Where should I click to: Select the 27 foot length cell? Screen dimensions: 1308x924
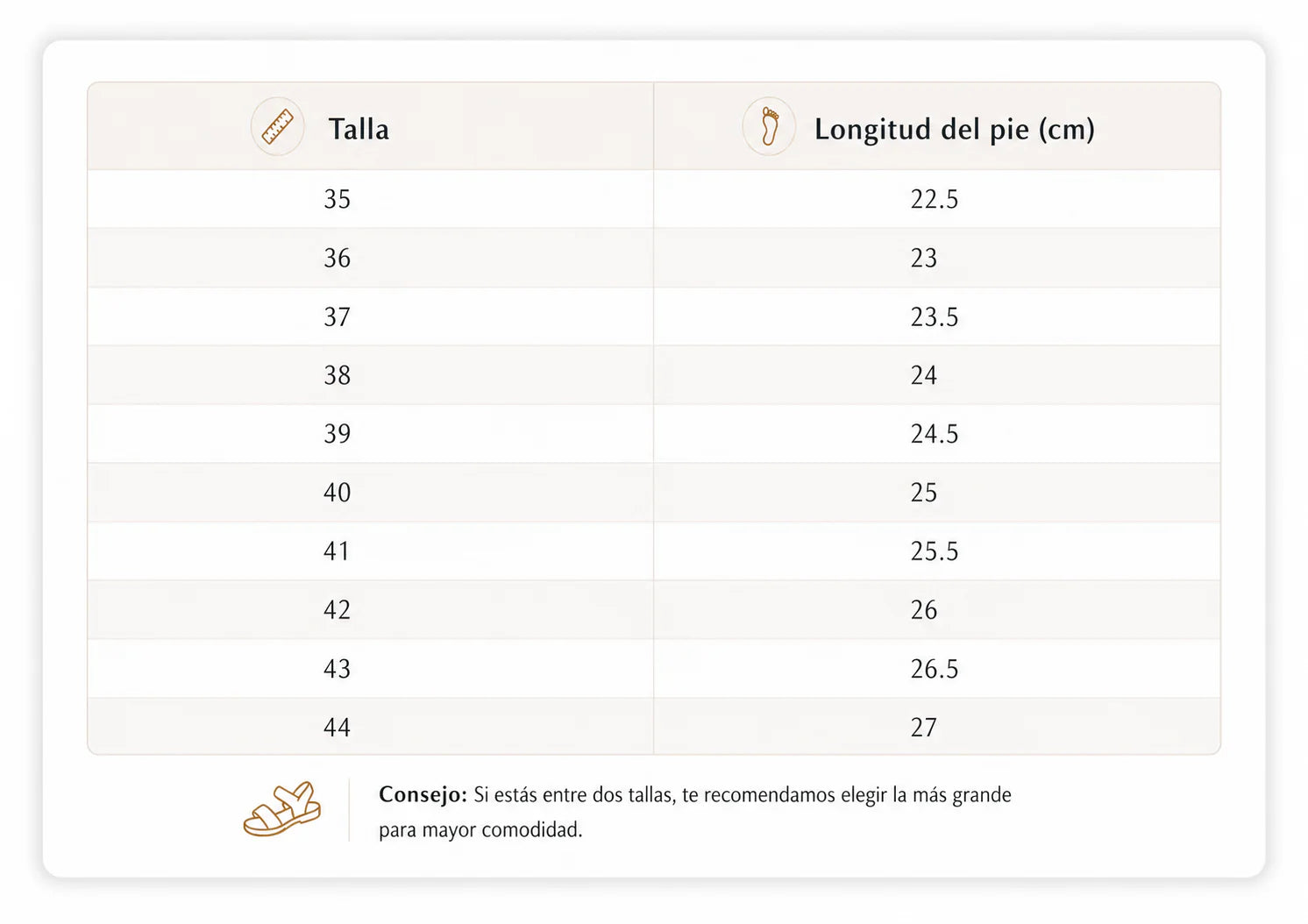[924, 728]
